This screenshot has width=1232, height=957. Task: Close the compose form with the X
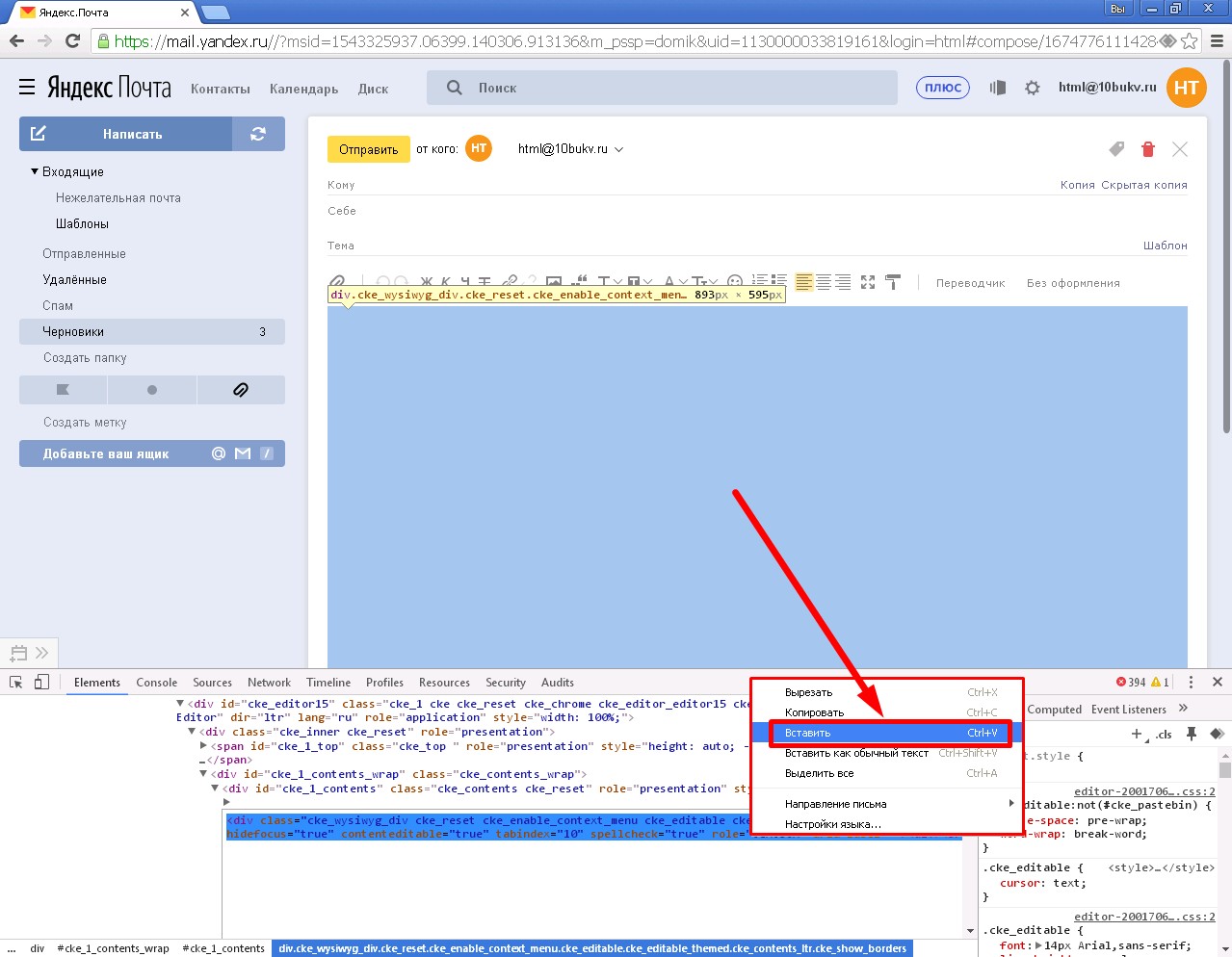click(1180, 149)
